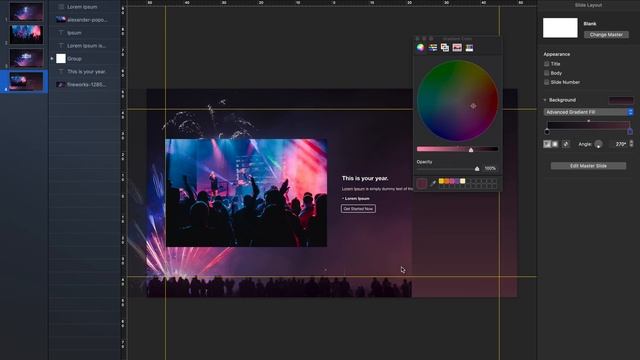This screenshot has height=360, width=640.
Task: Click the current color swatch in picker
Action: (422, 183)
